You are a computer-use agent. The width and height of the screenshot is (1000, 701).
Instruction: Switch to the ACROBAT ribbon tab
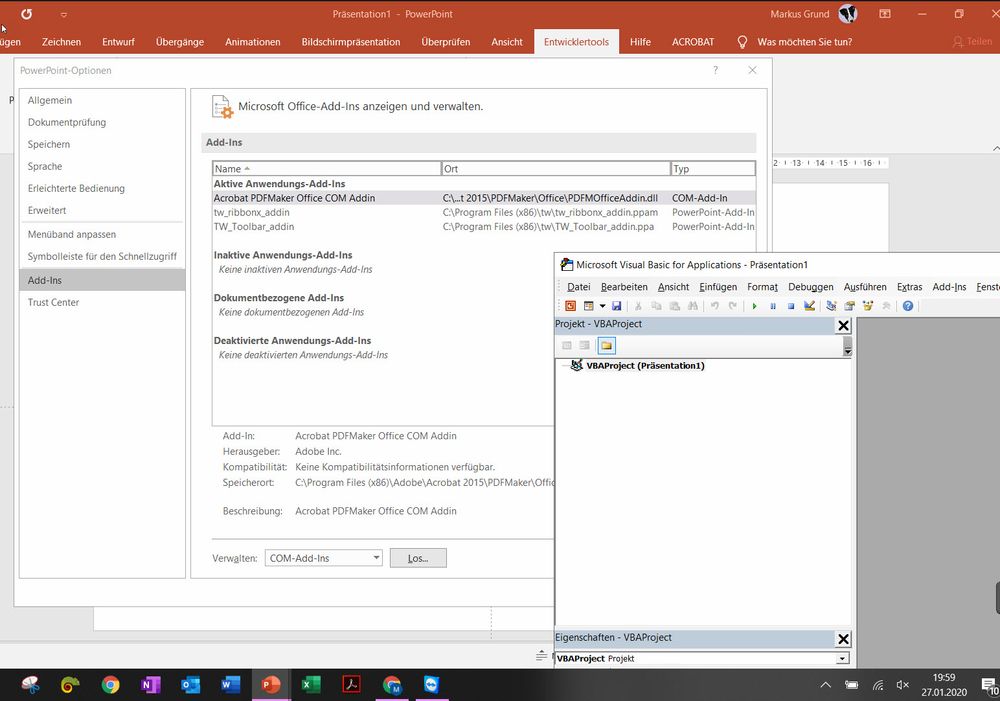coord(693,42)
